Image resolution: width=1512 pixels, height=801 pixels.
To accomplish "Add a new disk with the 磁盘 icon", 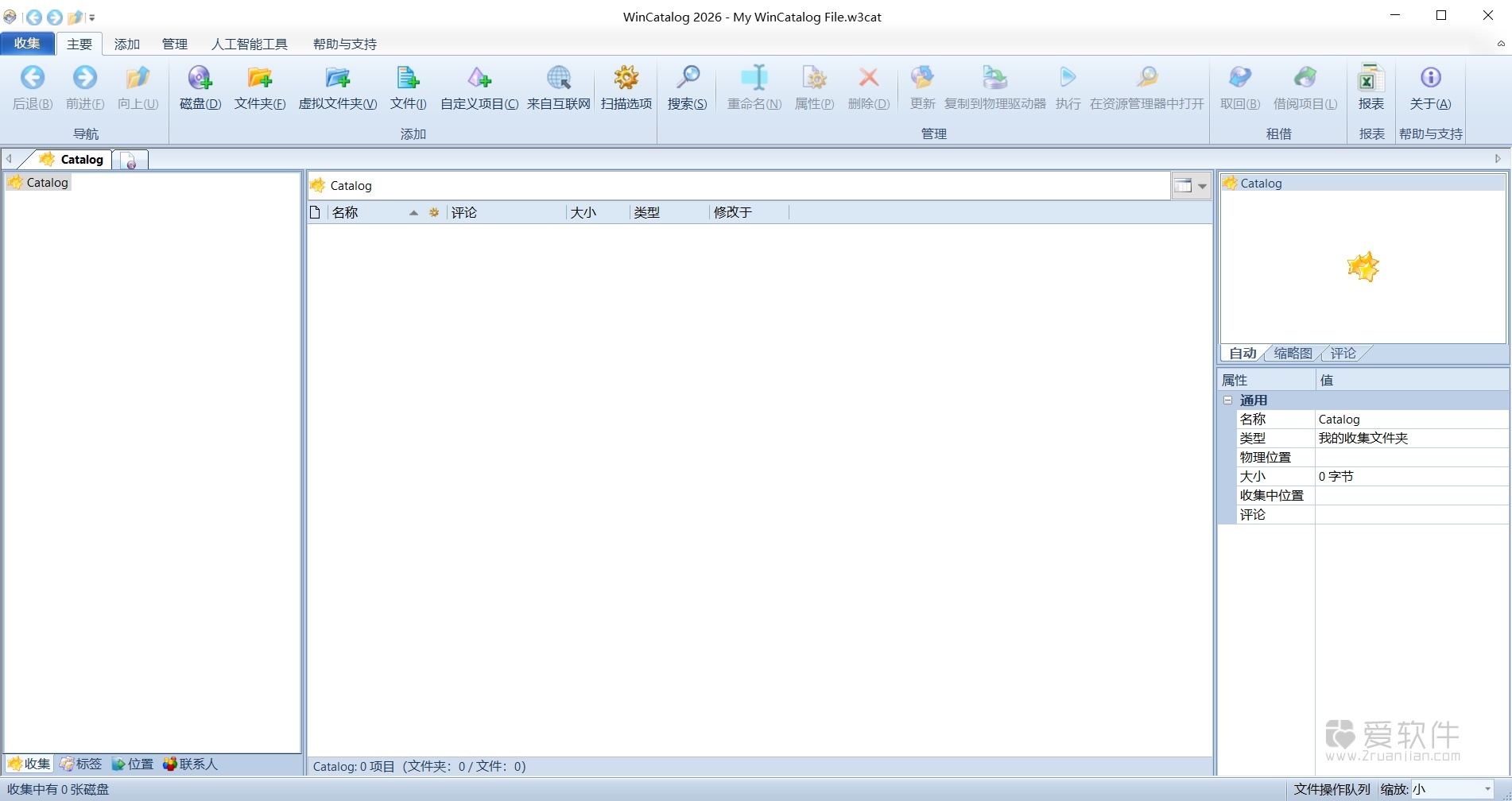I will (200, 87).
